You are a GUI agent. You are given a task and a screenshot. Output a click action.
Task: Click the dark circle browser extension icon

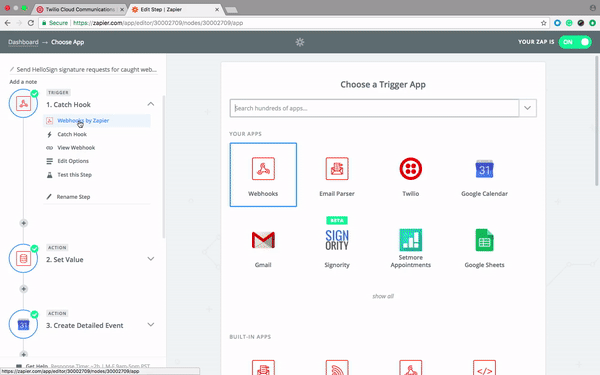(580, 23)
